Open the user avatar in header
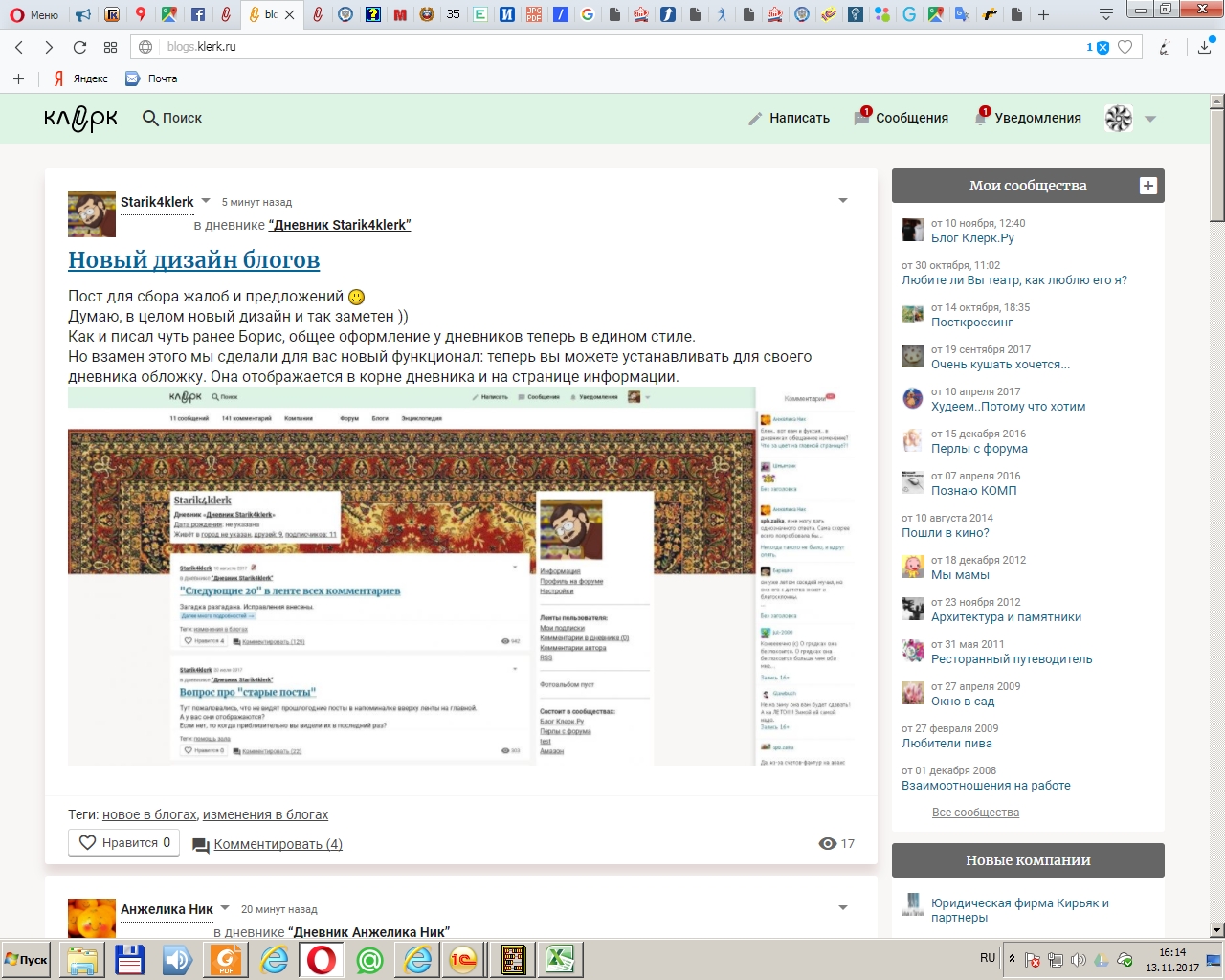1225x980 pixels. (x=1119, y=118)
